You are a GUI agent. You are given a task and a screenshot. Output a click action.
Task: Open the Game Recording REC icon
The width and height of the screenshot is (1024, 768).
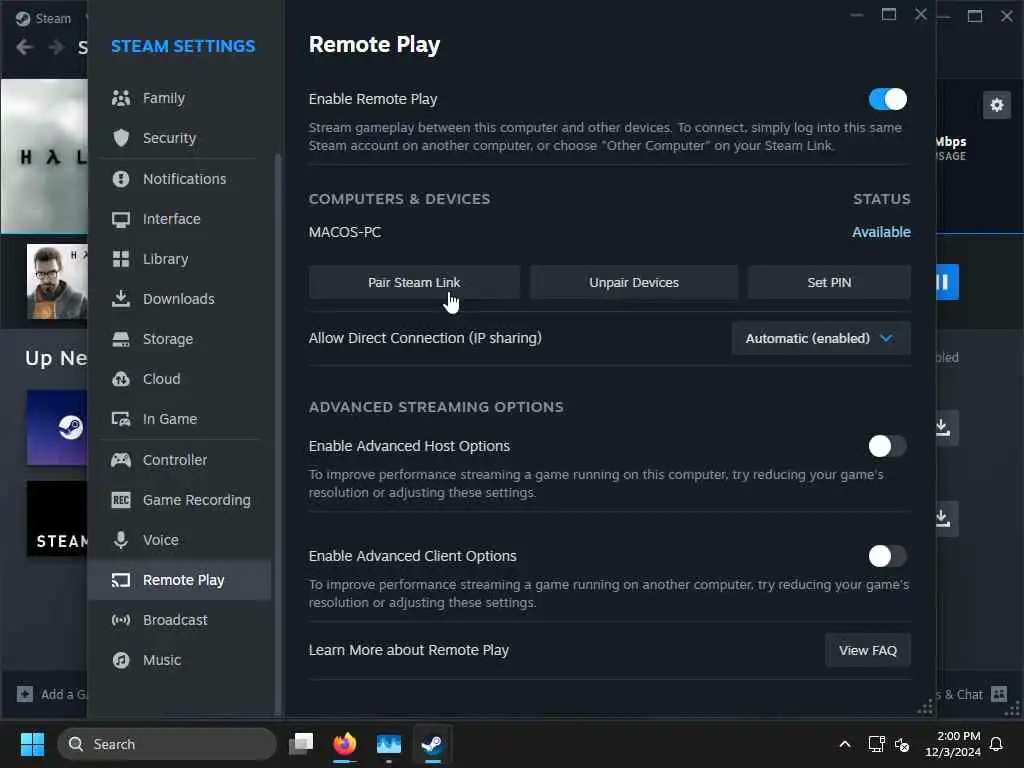tap(121, 500)
